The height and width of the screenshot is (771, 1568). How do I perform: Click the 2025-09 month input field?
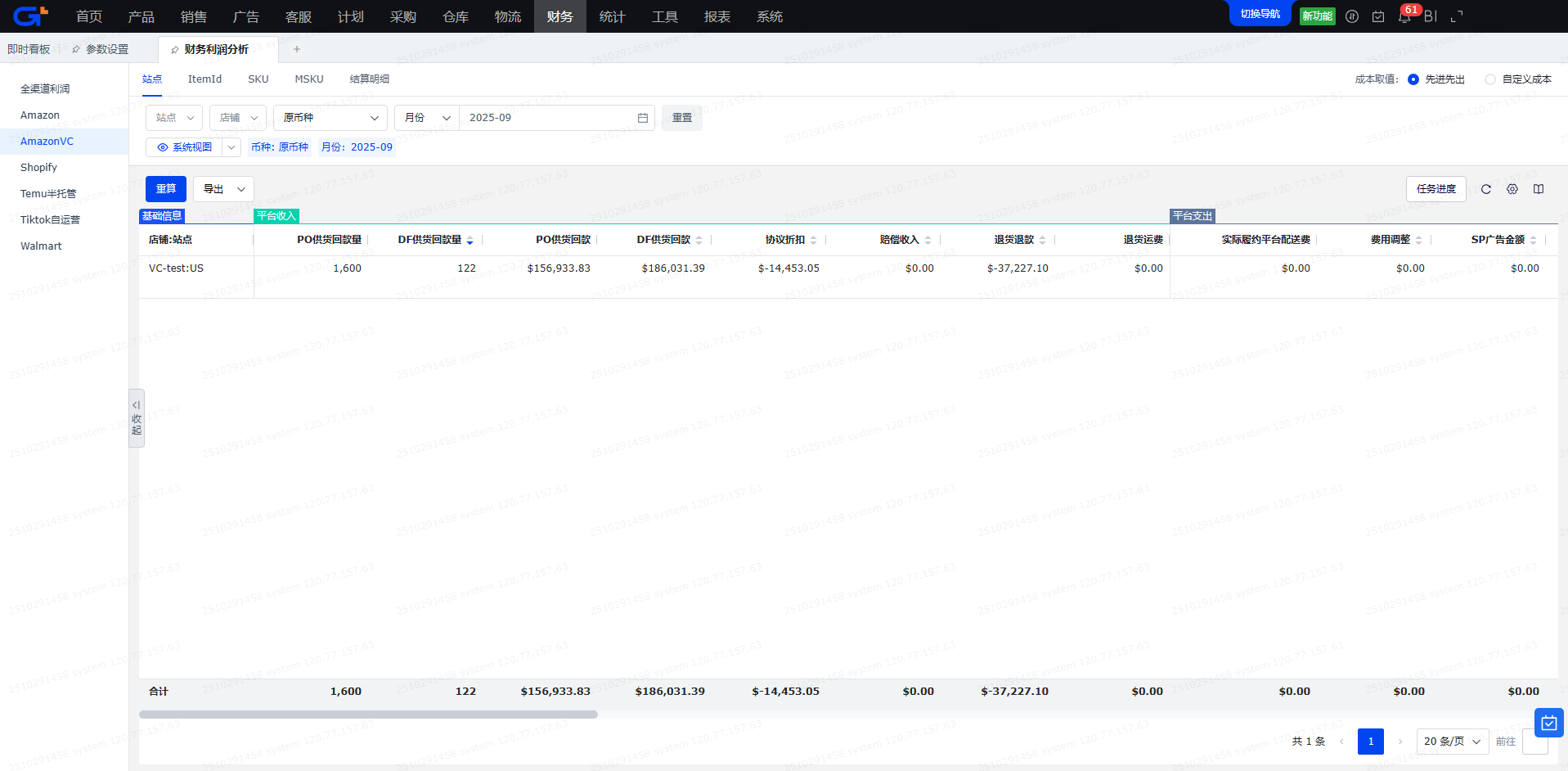pyautogui.click(x=557, y=118)
